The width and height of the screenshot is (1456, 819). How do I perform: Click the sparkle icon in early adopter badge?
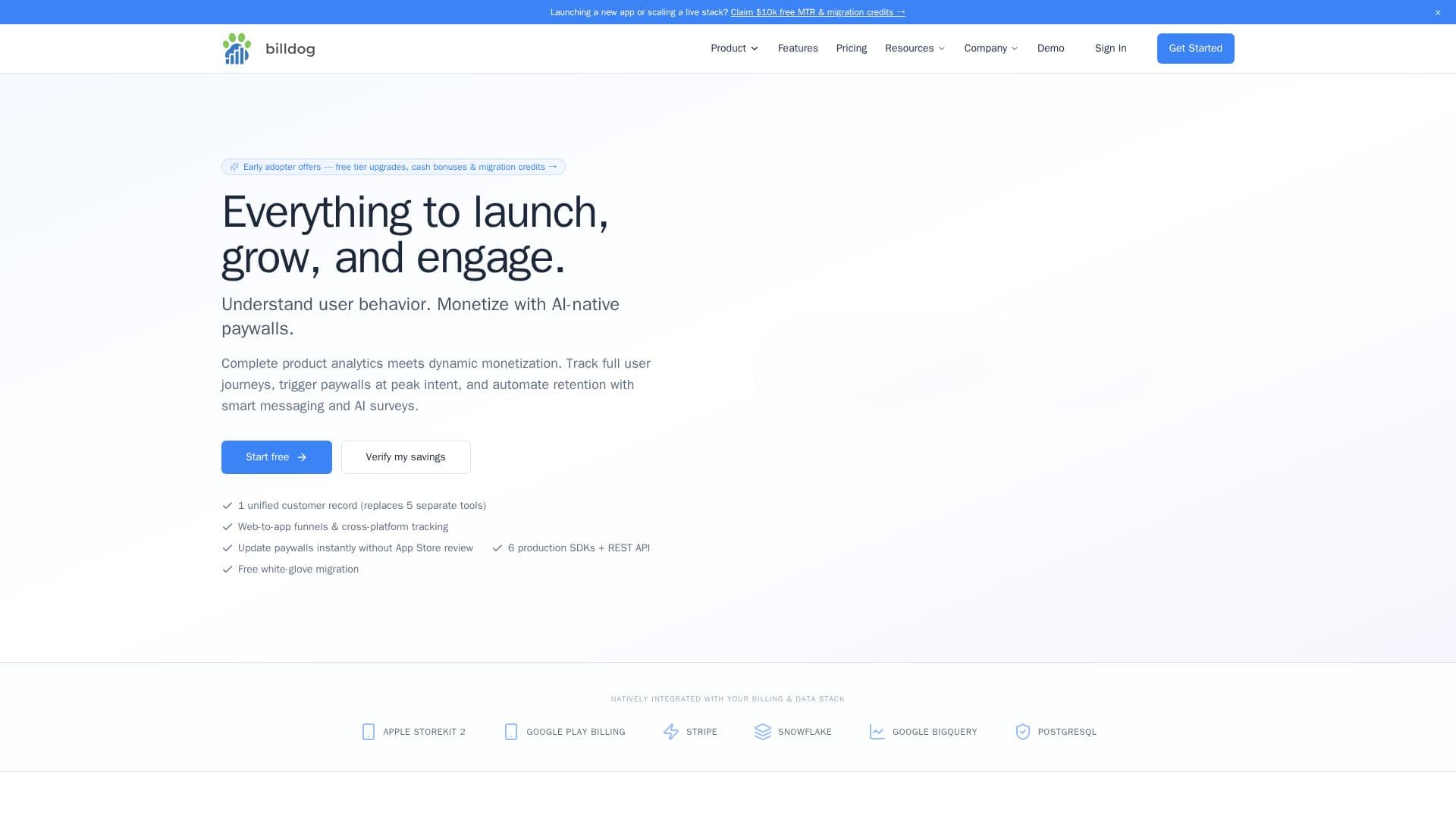(234, 167)
